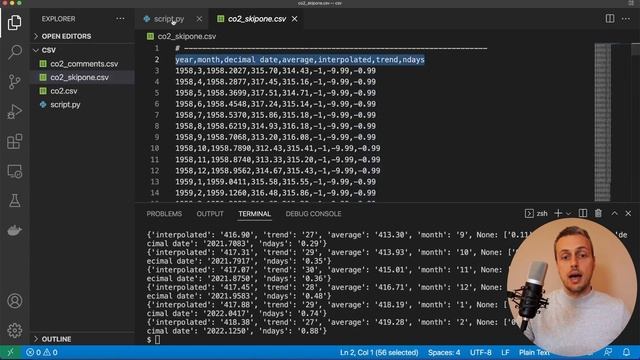This screenshot has width=640, height=360.
Task: Open the Source Control view
Action: 15,82
